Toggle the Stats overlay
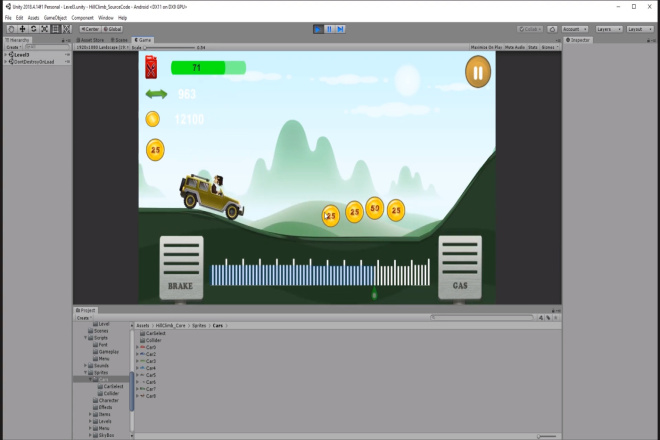Viewport: 660px width, 440px height. 533,48
